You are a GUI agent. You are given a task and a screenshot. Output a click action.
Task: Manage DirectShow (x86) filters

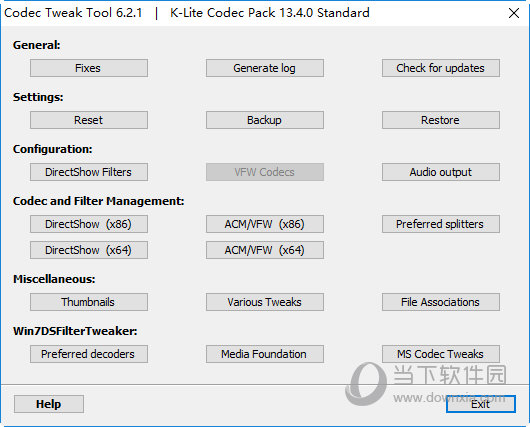point(89,224)
